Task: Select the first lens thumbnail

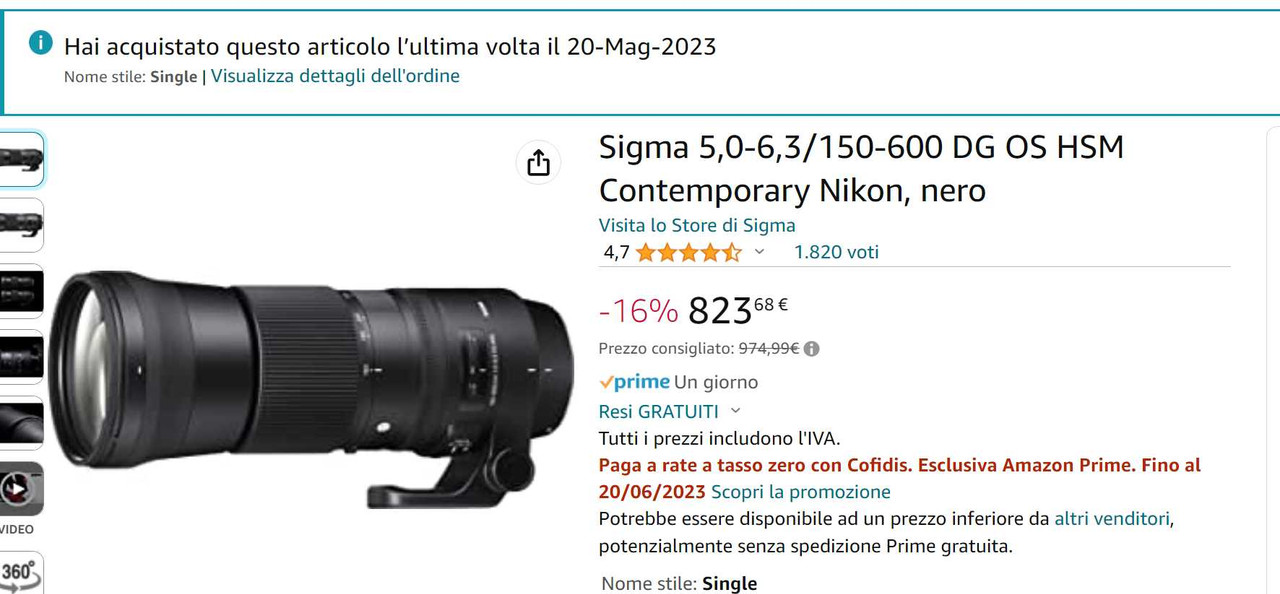Action: click(20, 159)
